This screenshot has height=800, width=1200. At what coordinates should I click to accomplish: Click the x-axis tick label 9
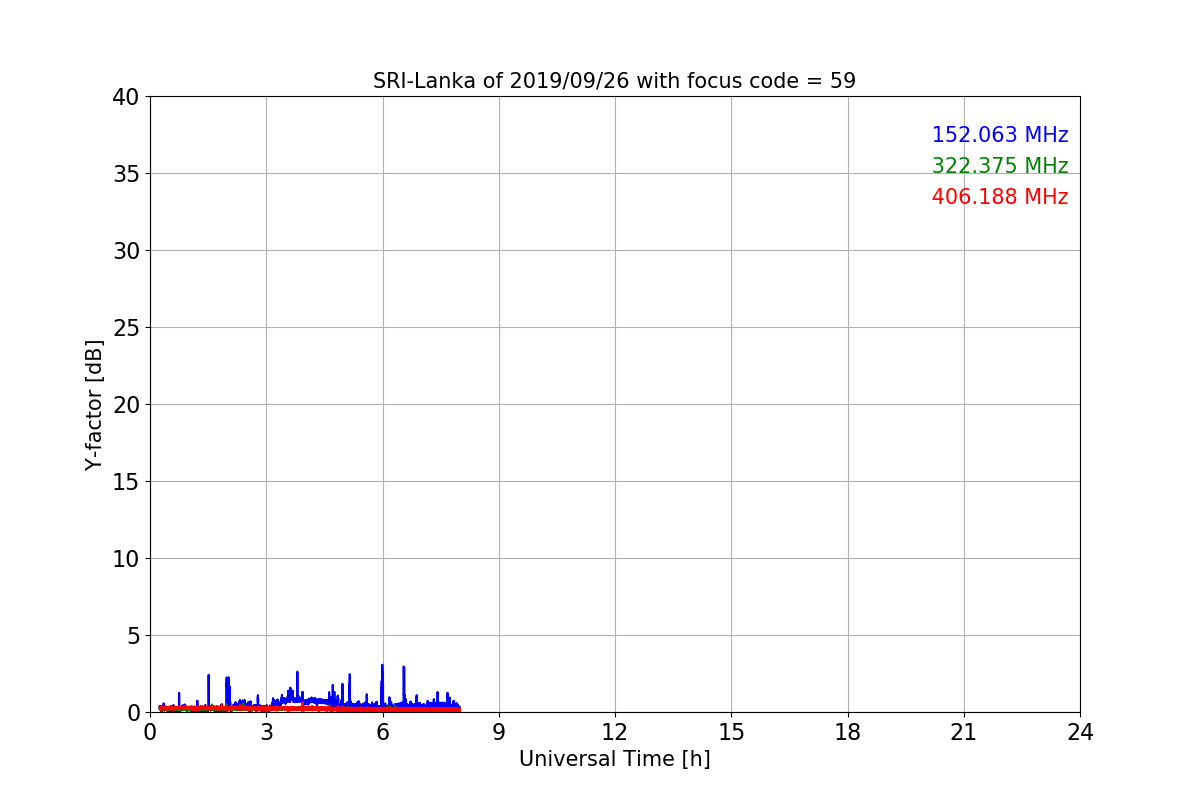(498, 732)
